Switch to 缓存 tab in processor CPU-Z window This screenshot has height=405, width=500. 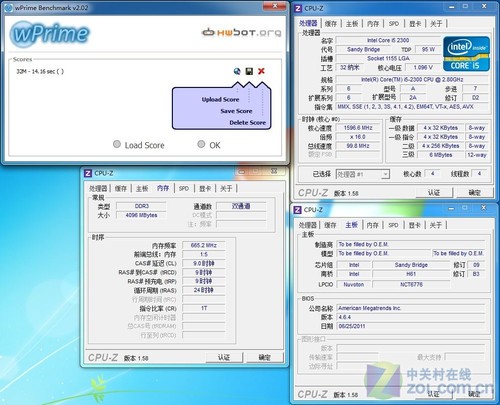coord(331,24)
